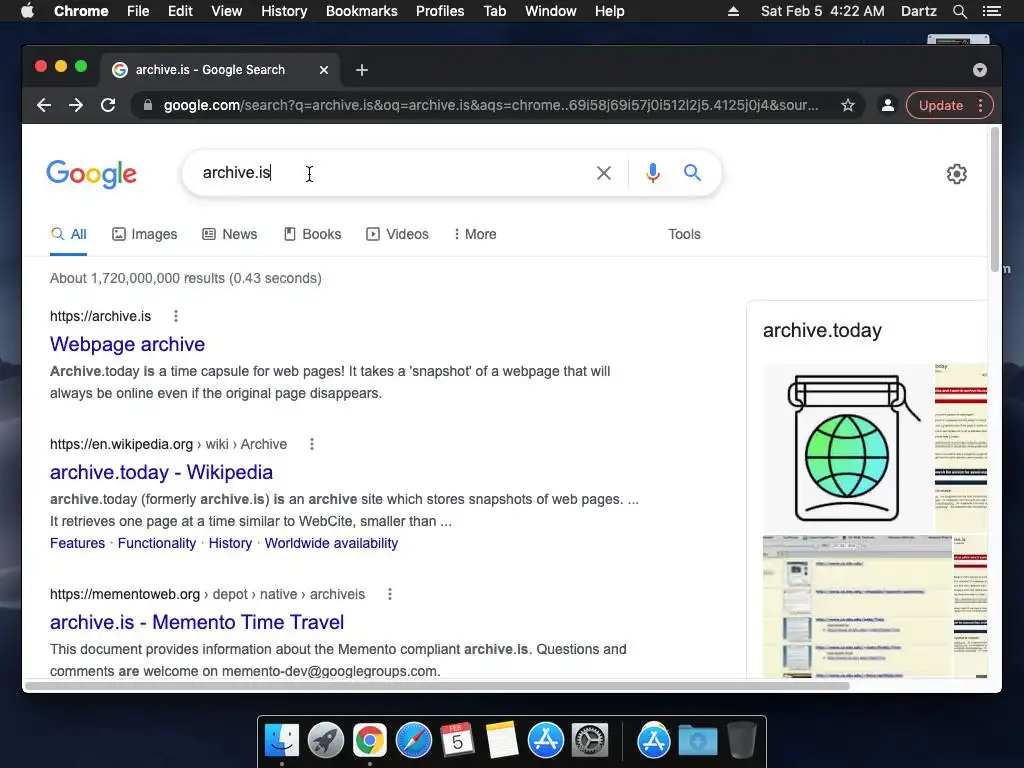
Task: Click inside the Google search text field
Action: click(x=392, y=173)
